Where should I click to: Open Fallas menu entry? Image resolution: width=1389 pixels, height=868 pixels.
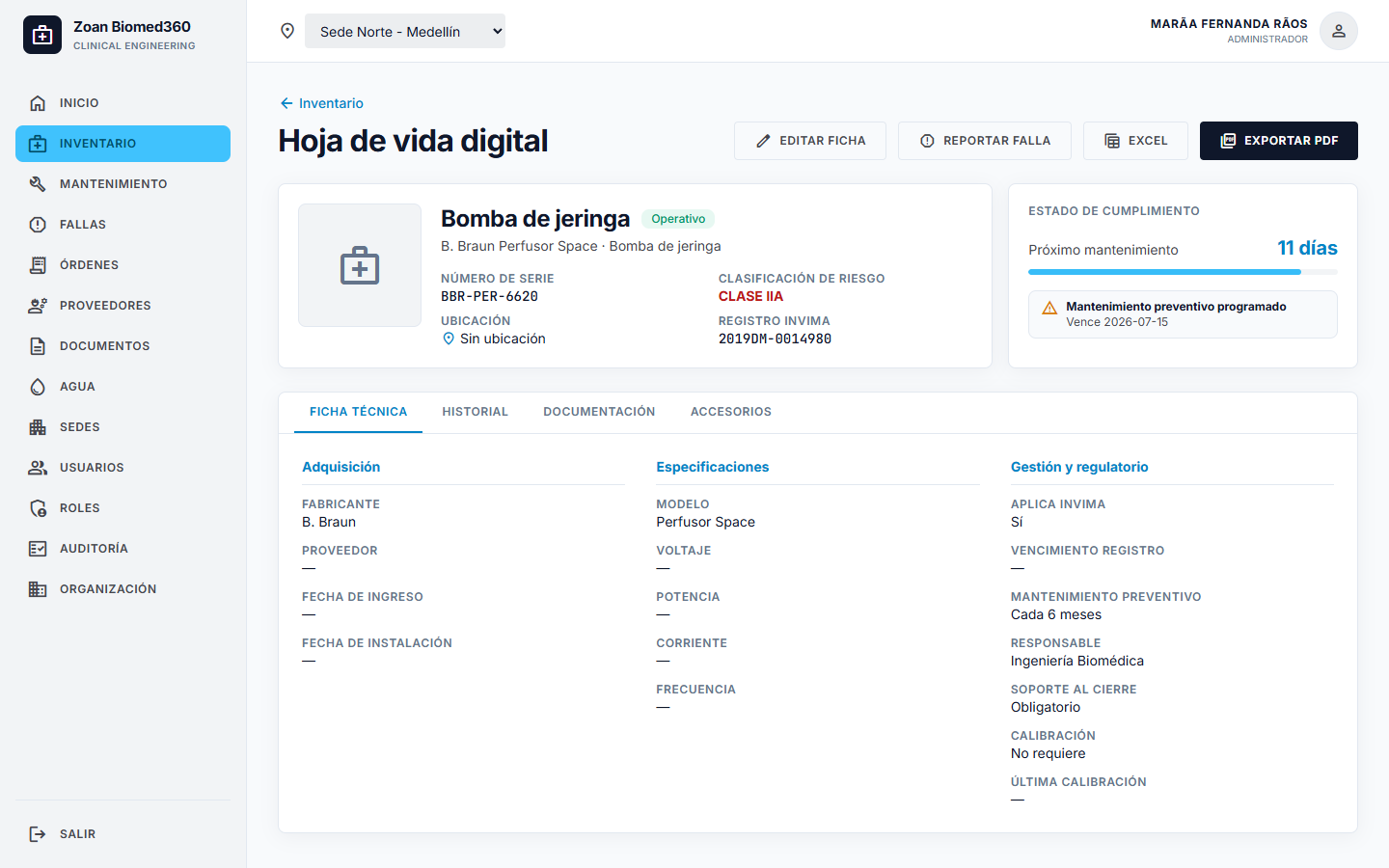point(123,225)
